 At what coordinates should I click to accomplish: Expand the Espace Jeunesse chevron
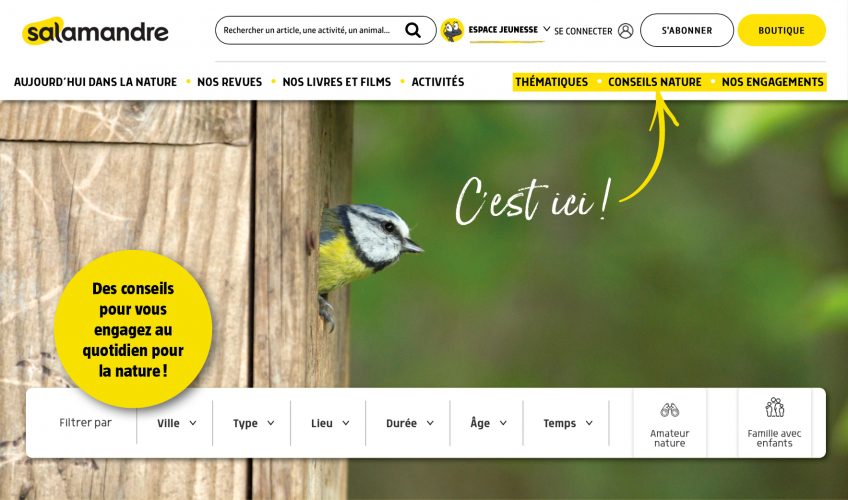pyautogui.click(x=546, y=29)
